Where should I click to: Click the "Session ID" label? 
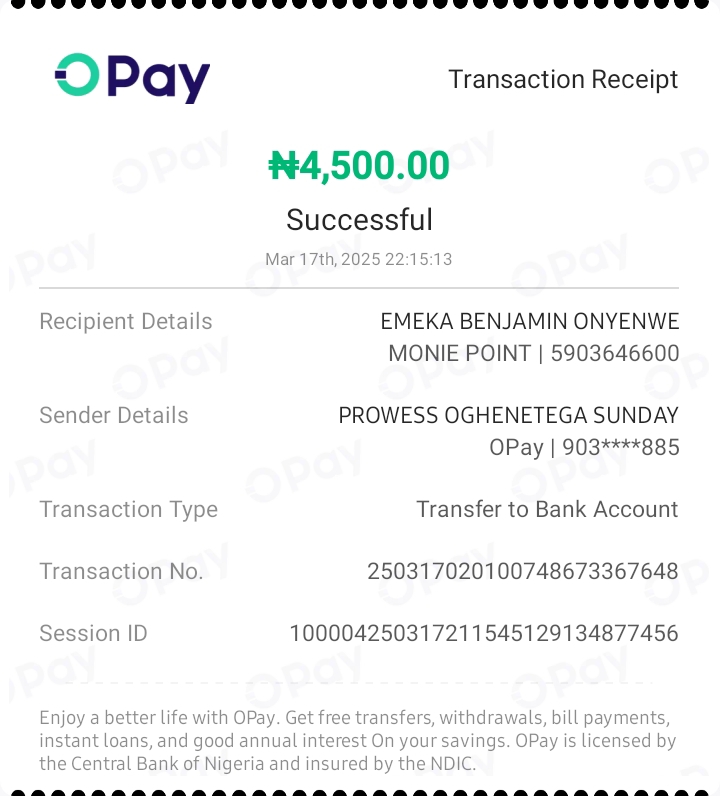point(93,633)
